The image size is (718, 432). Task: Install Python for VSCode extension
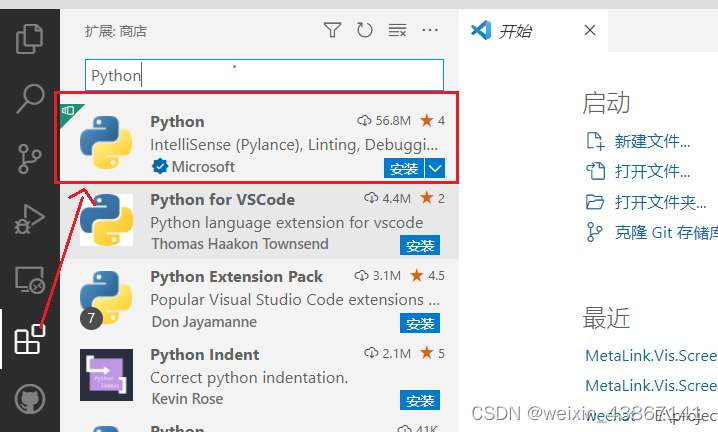pos(420,246)
